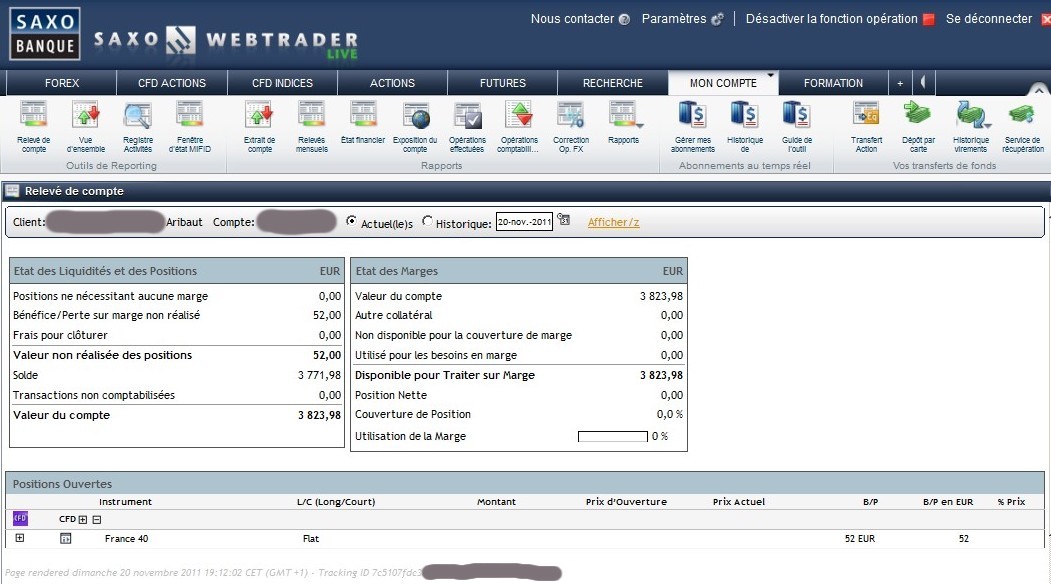Click the historical date input field

[524, 221]
